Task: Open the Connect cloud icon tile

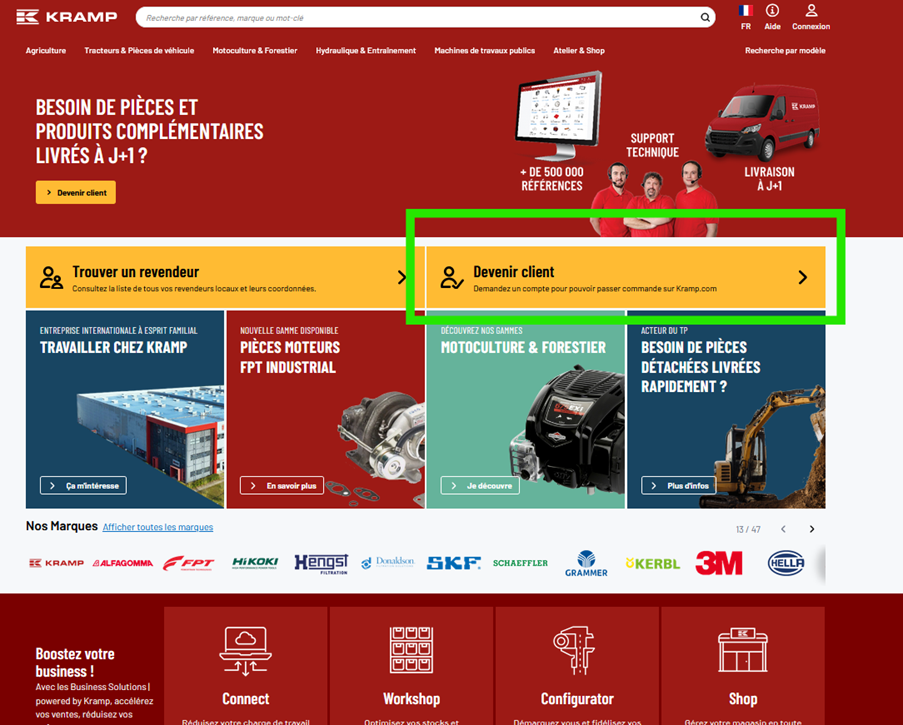Action: 245,650
